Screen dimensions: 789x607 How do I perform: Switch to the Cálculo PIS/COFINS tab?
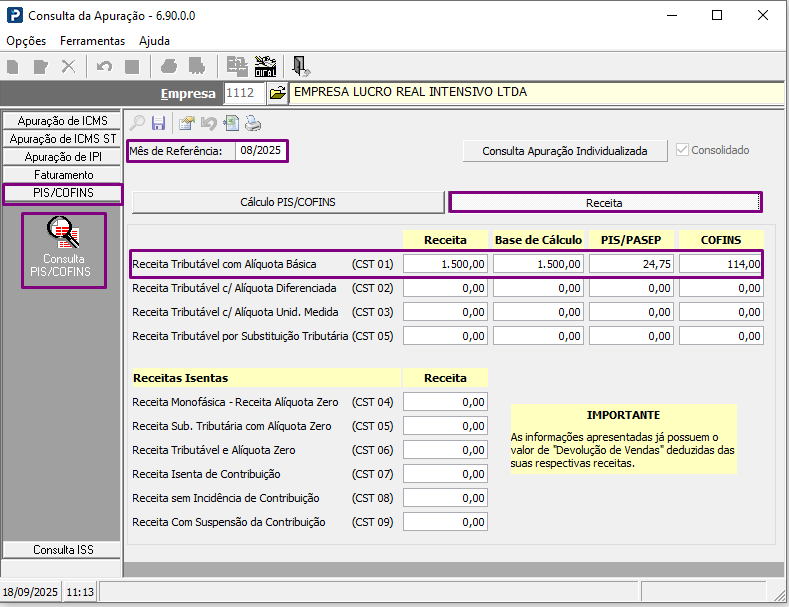[288, 202]
